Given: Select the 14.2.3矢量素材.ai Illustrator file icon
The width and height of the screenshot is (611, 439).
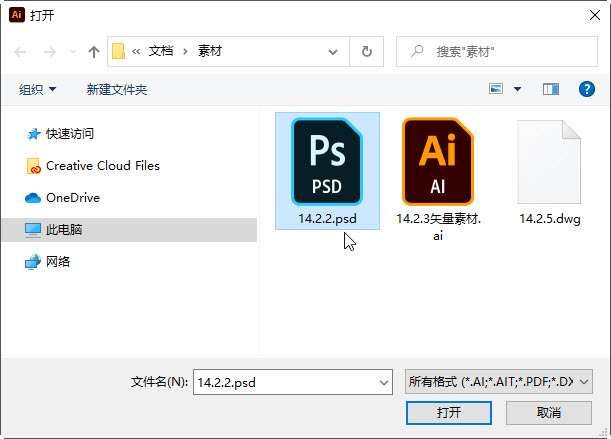Looking at the screenshot, I should tap(438, 162).
